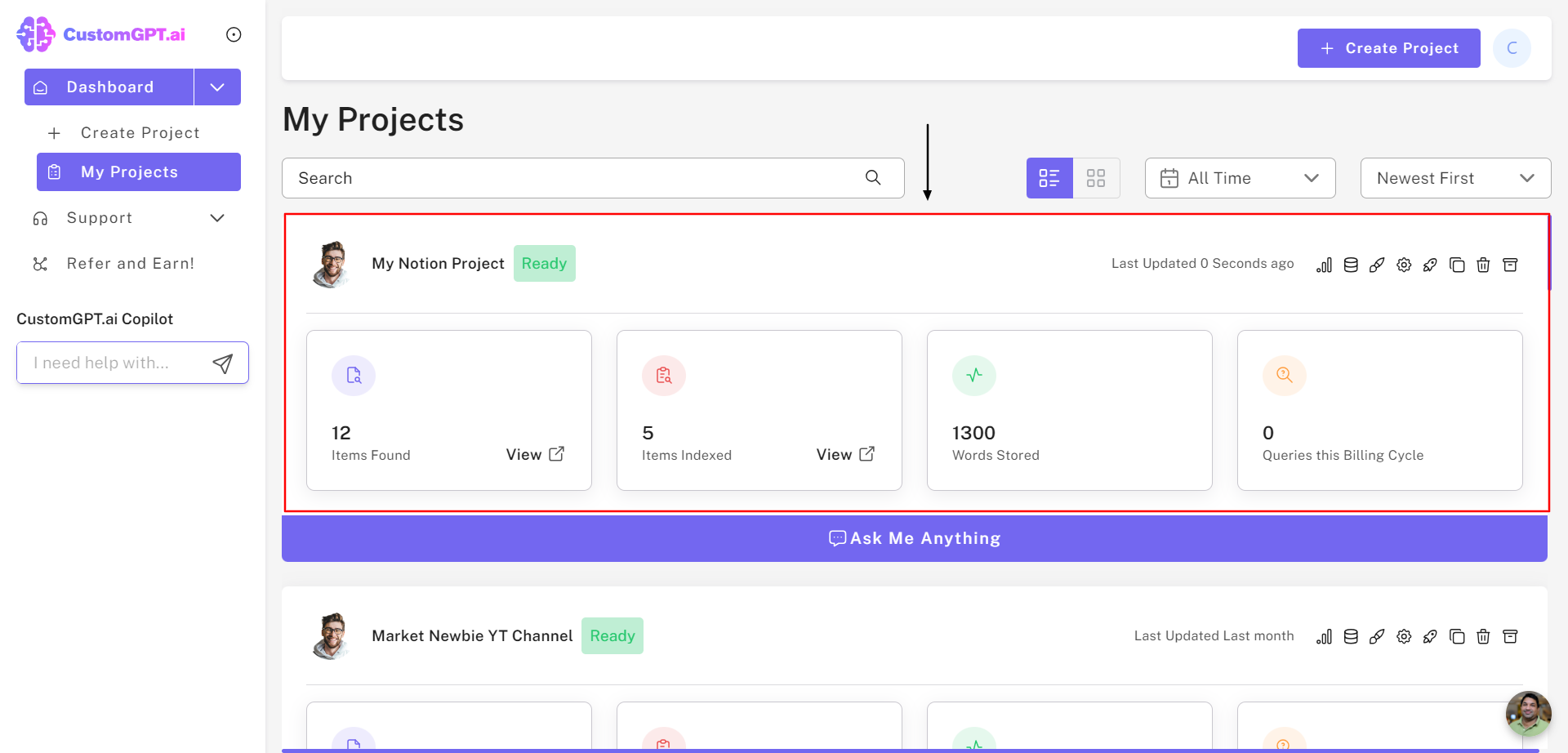Open analytics icon for Market Newbie YT Channel
Viewport: 1568px width, 753px height.
(1324, 636)
